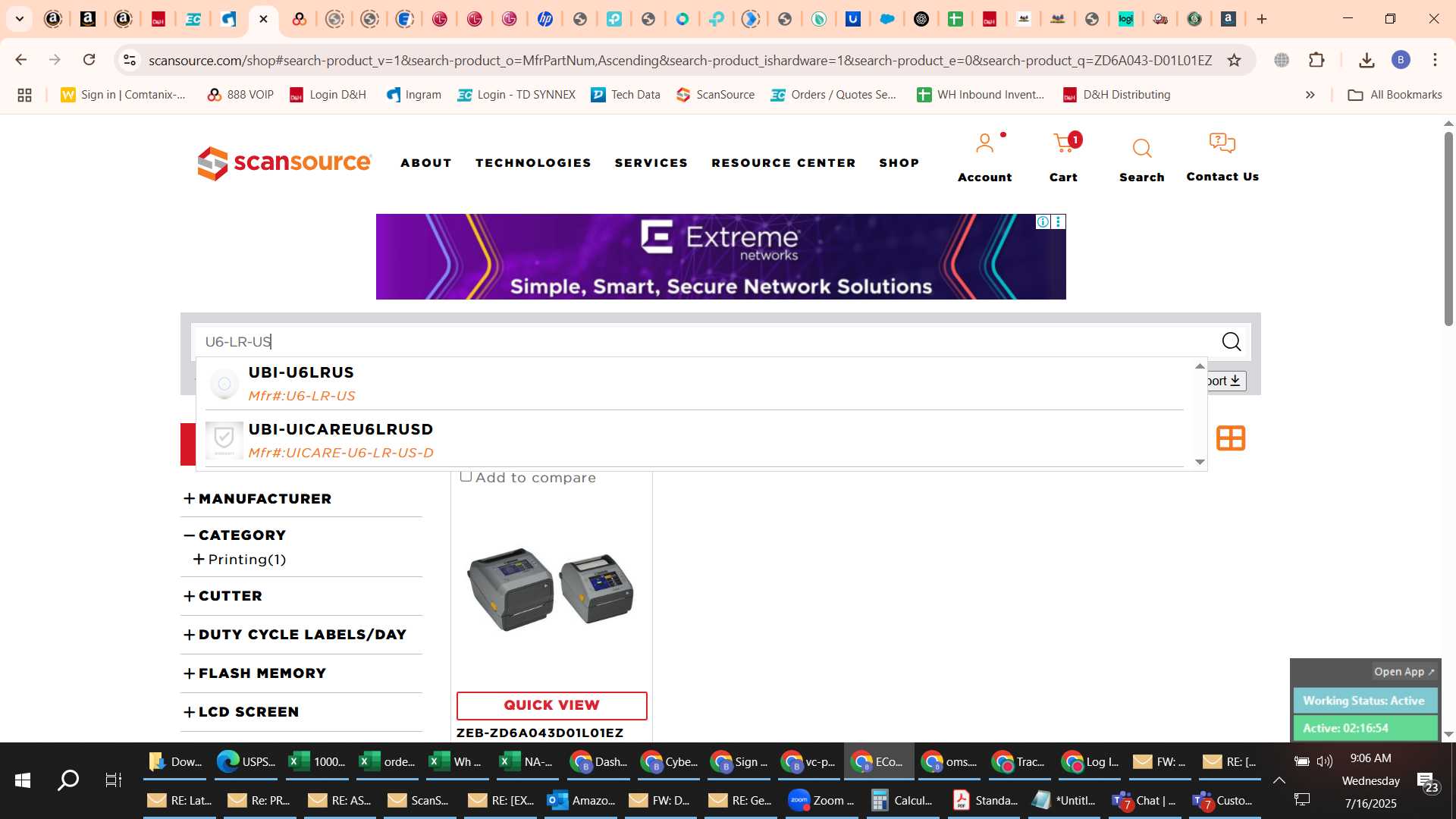Image resolution: width=1456 pixels, height=819 pixels.
Task: Open the Tech Data bookmark
Action: (x=626, y=95)
